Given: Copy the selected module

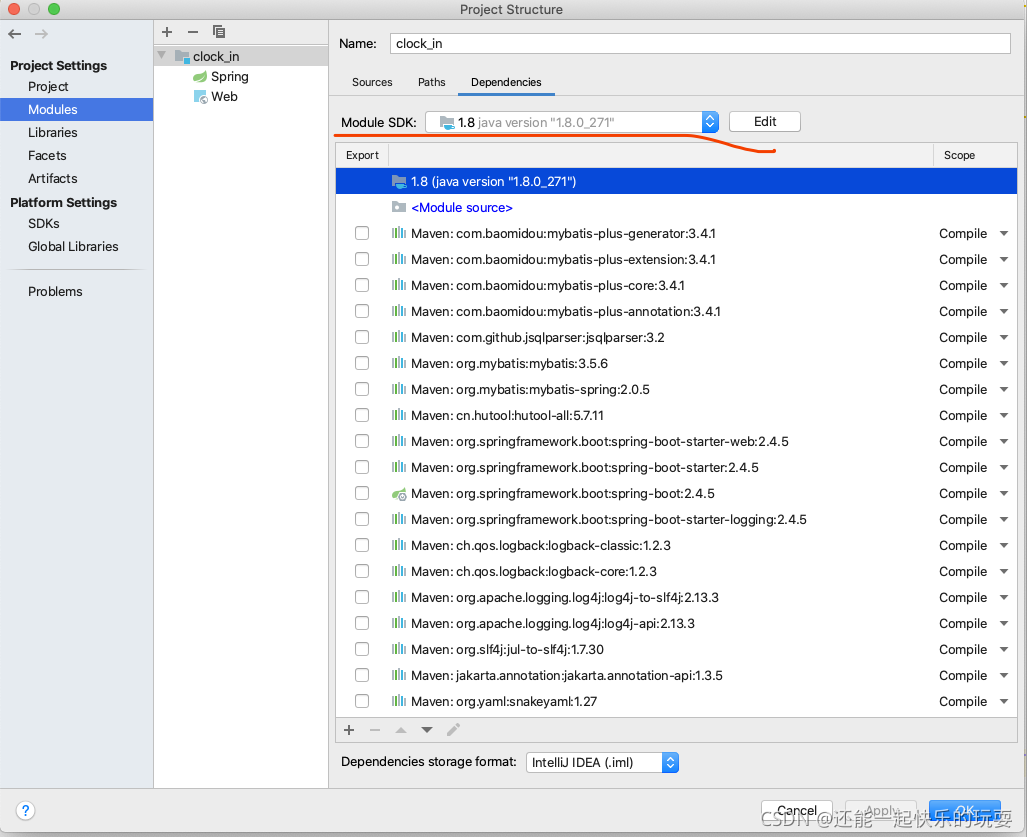Looking at the screenshot, I should (219, 31).
